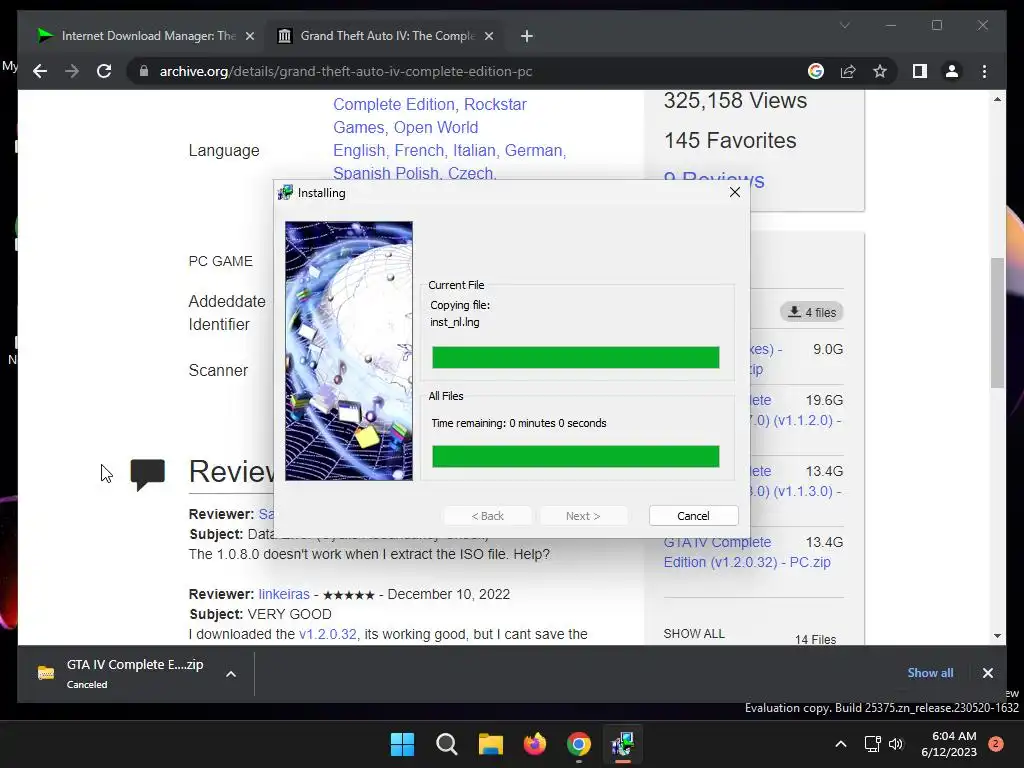This screenshot has width=1024, height=768.
Task: Click the 145 Favorites text
Action: (x=730, y=140)
